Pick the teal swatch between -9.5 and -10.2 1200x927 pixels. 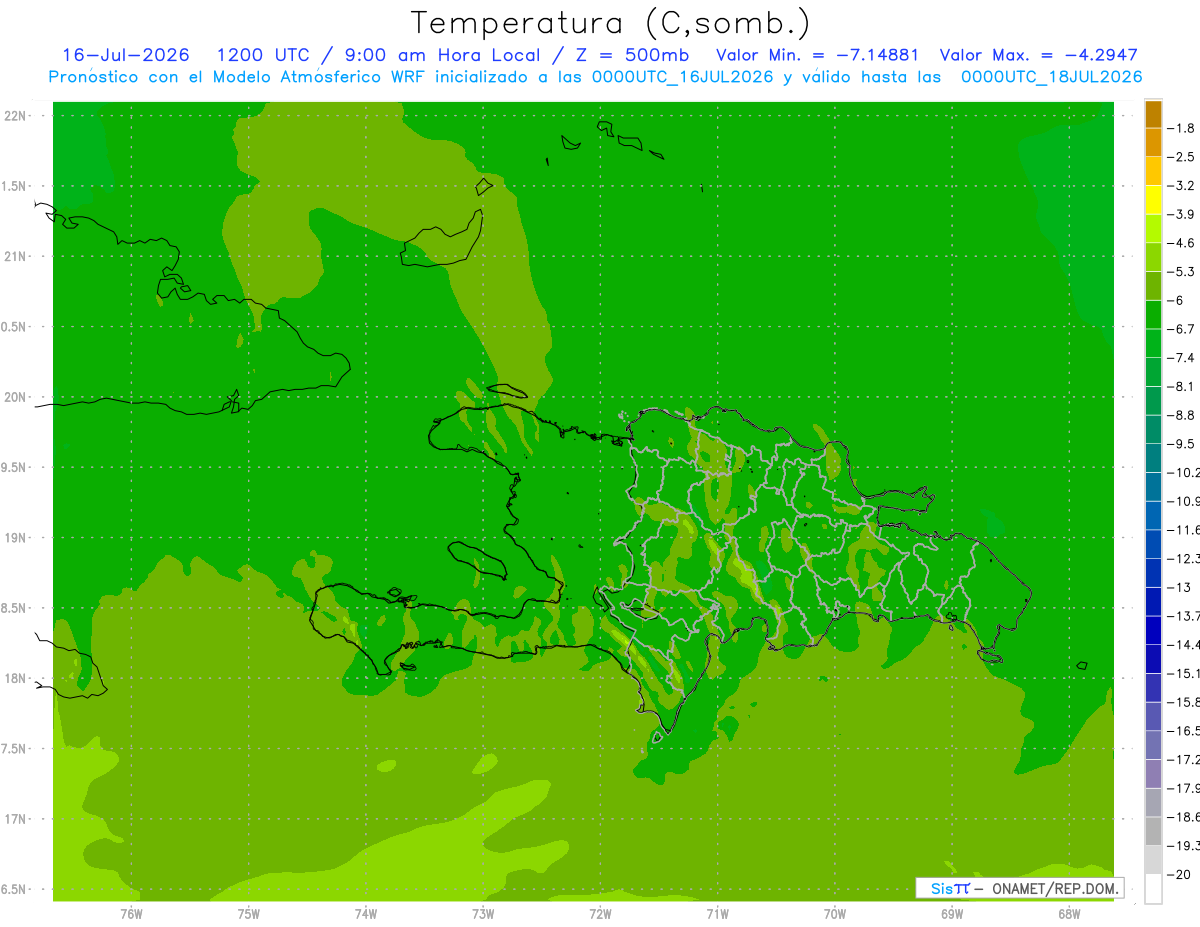coord(1153,458)
